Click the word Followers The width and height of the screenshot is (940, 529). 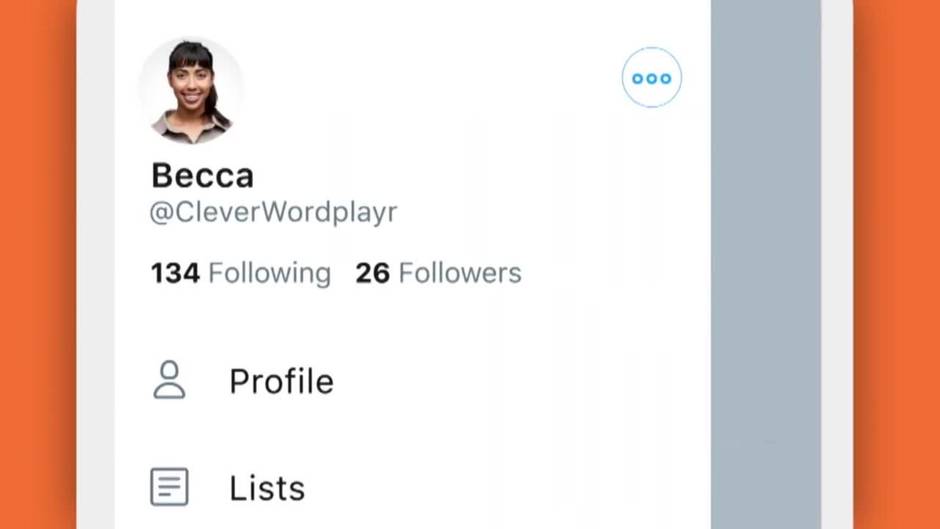[x=460, y=273]
